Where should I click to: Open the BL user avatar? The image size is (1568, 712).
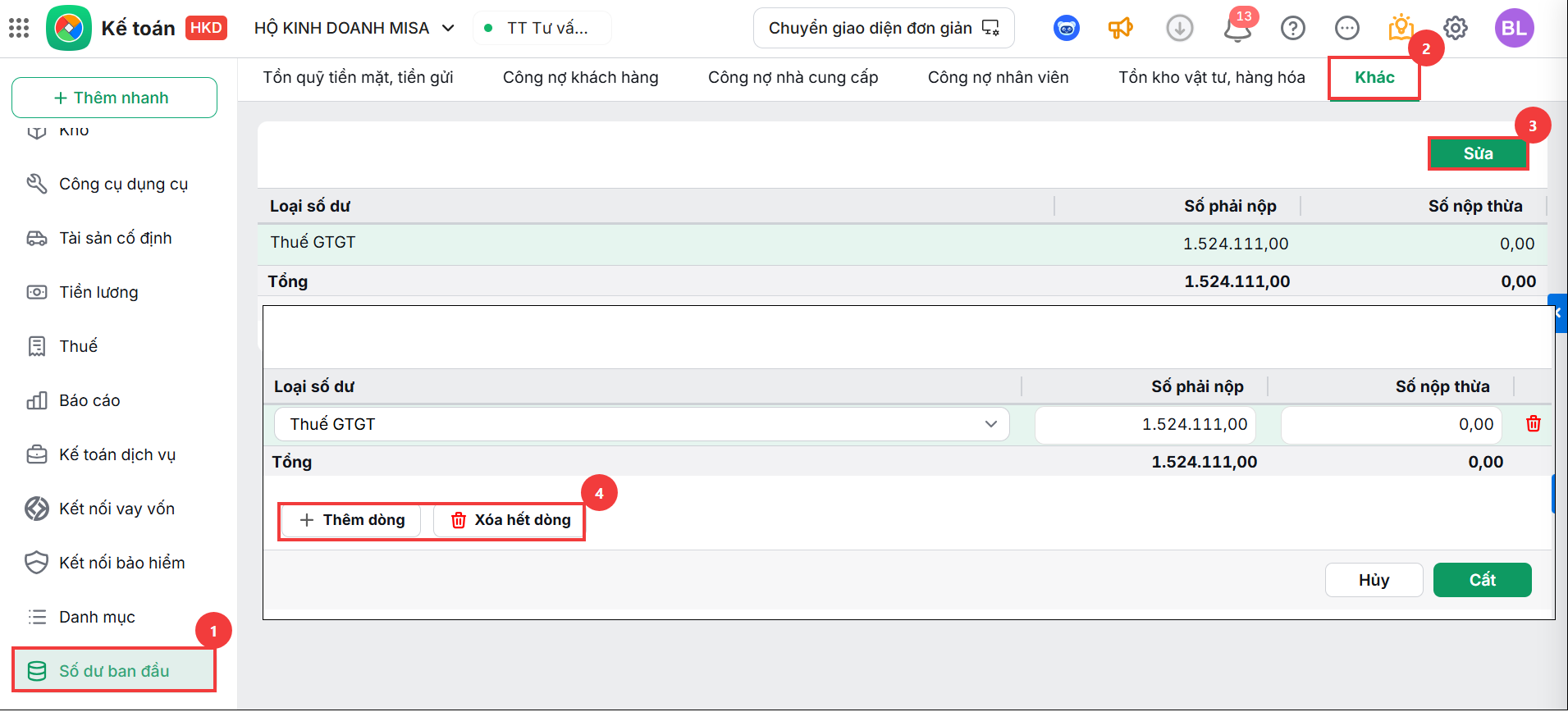(x=1514, y=28)
